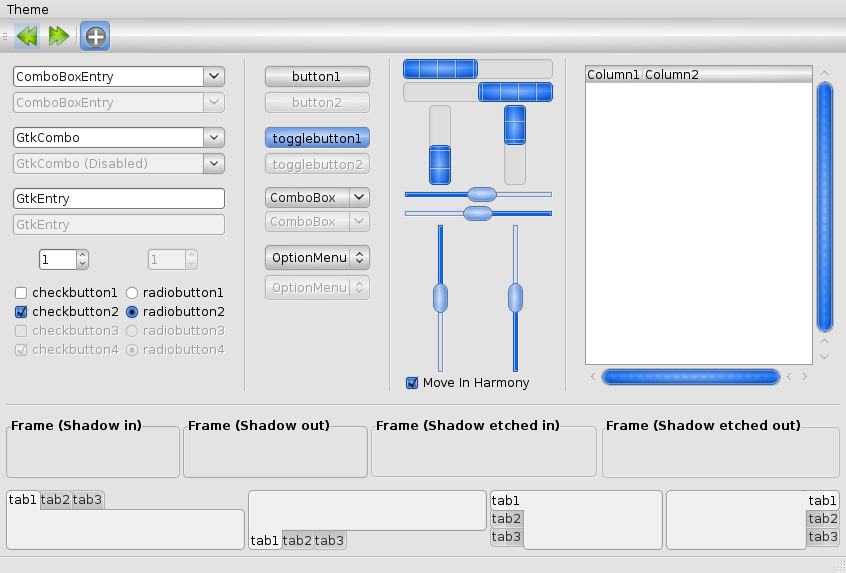Expand the enabled ComboBox dropdown

coord(317,197)
